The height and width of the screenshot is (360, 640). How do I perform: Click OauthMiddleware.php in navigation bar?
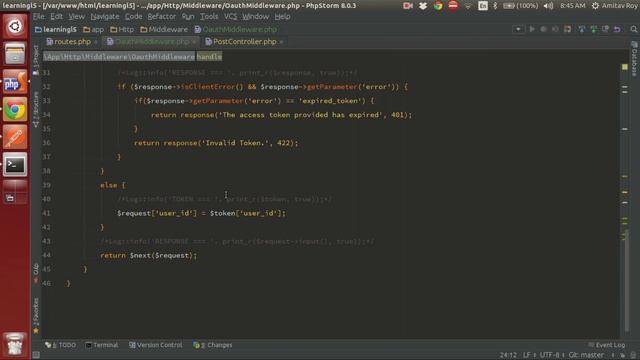pyautogui.click(x=236, y=29)
